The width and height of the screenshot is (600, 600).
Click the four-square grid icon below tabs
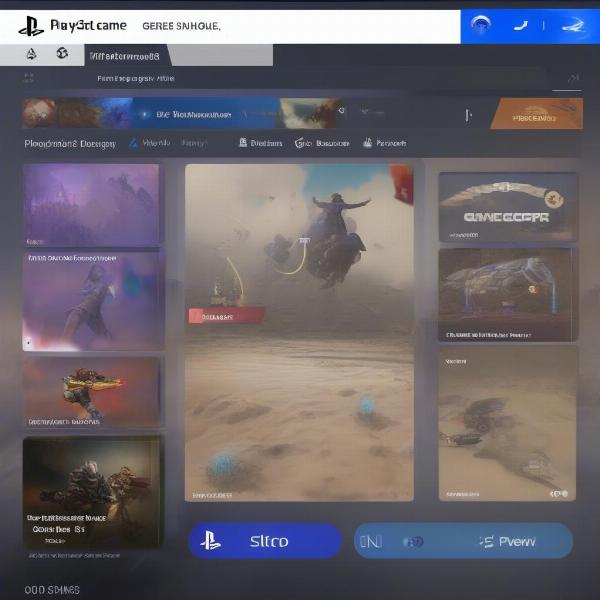[x=29, y=78]
